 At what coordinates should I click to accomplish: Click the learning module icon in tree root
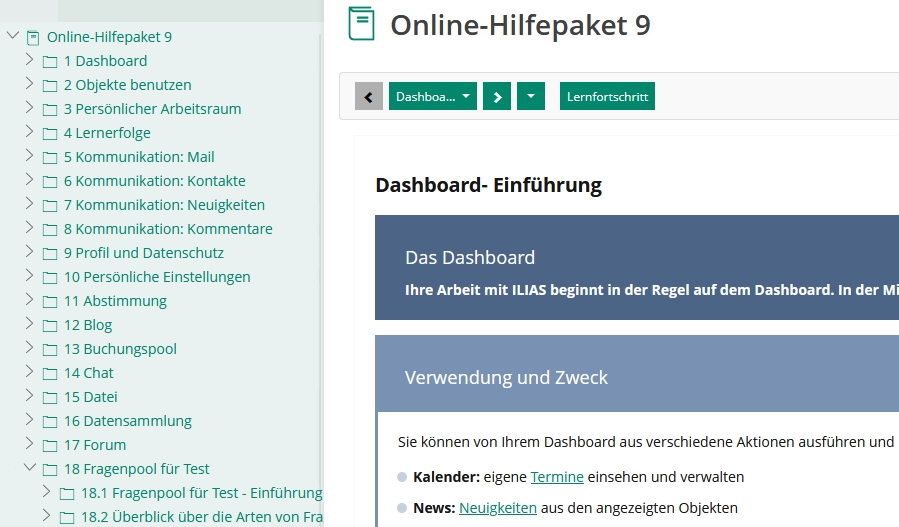coord(32,37)
